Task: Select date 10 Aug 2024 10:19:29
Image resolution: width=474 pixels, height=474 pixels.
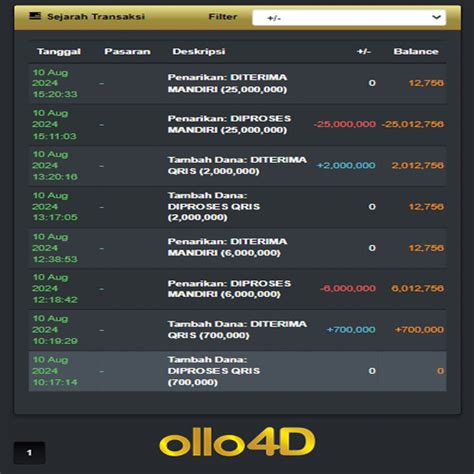Action: (x=55, y=330)
